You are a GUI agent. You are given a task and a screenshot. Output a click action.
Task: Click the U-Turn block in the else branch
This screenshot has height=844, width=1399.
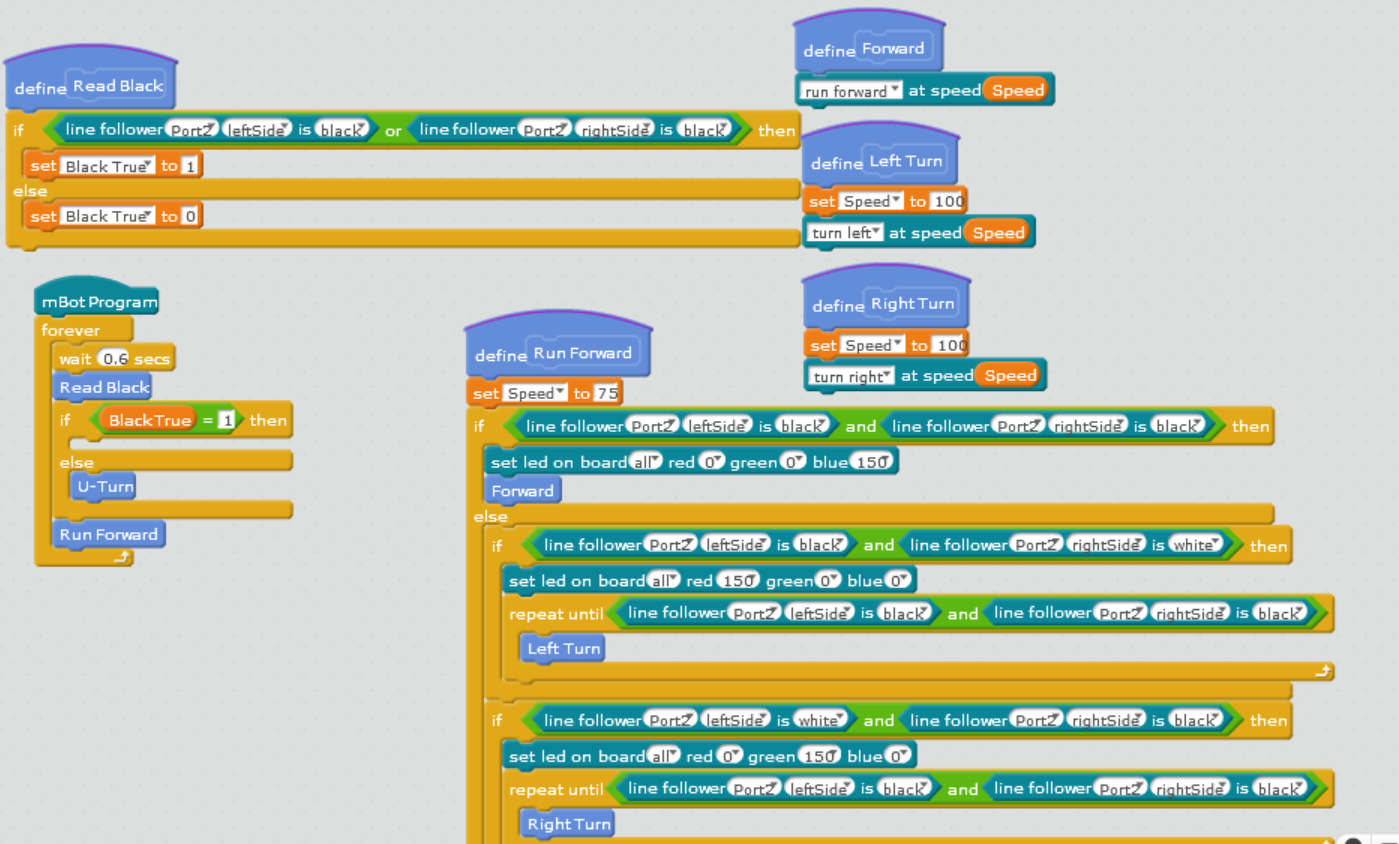click(104, 487)
